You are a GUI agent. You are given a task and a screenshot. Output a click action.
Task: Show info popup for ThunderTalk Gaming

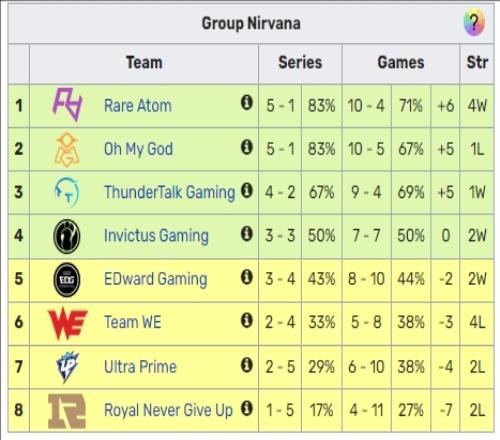coord(247,190)
